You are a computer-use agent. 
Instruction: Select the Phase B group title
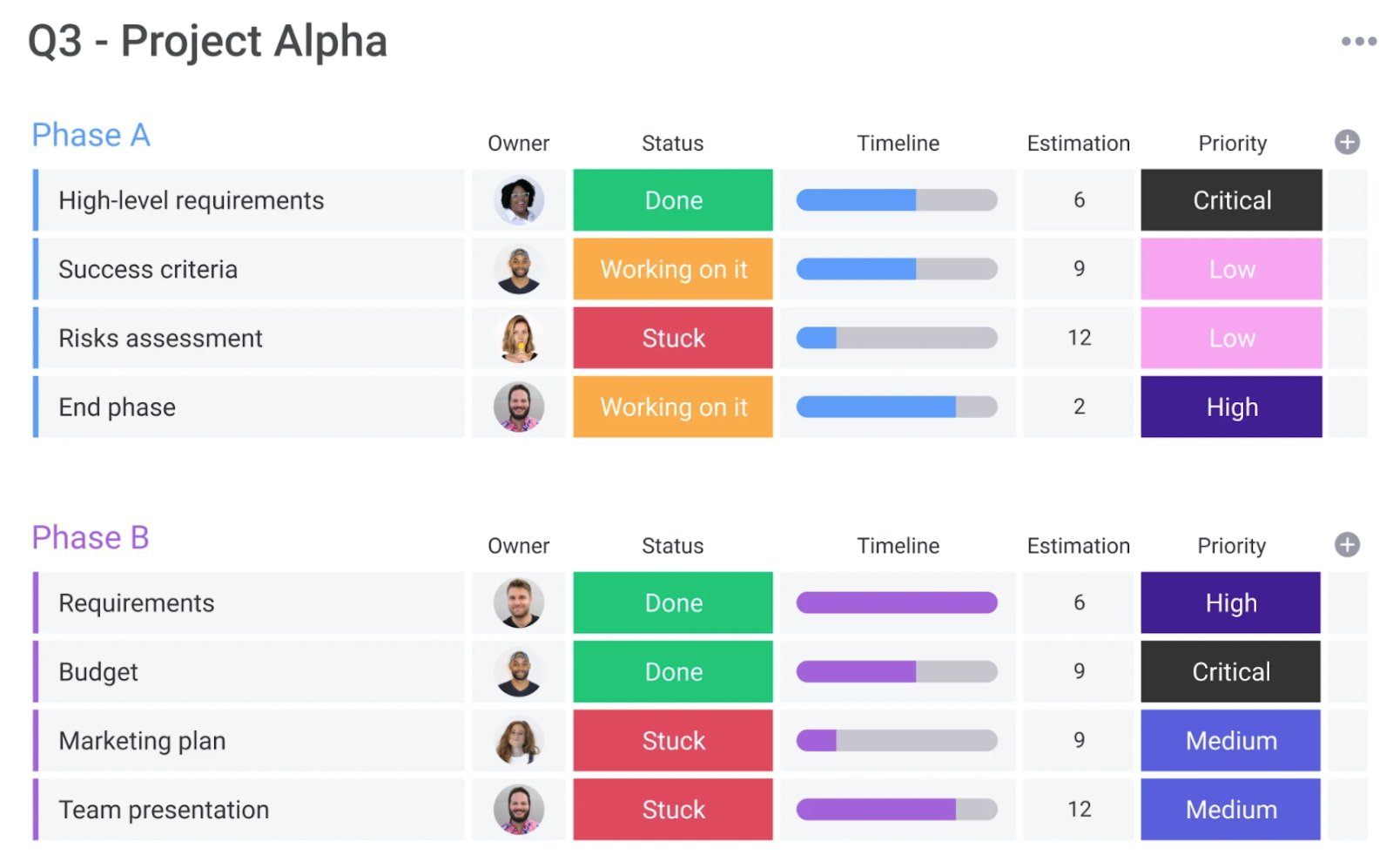[90, 537]
